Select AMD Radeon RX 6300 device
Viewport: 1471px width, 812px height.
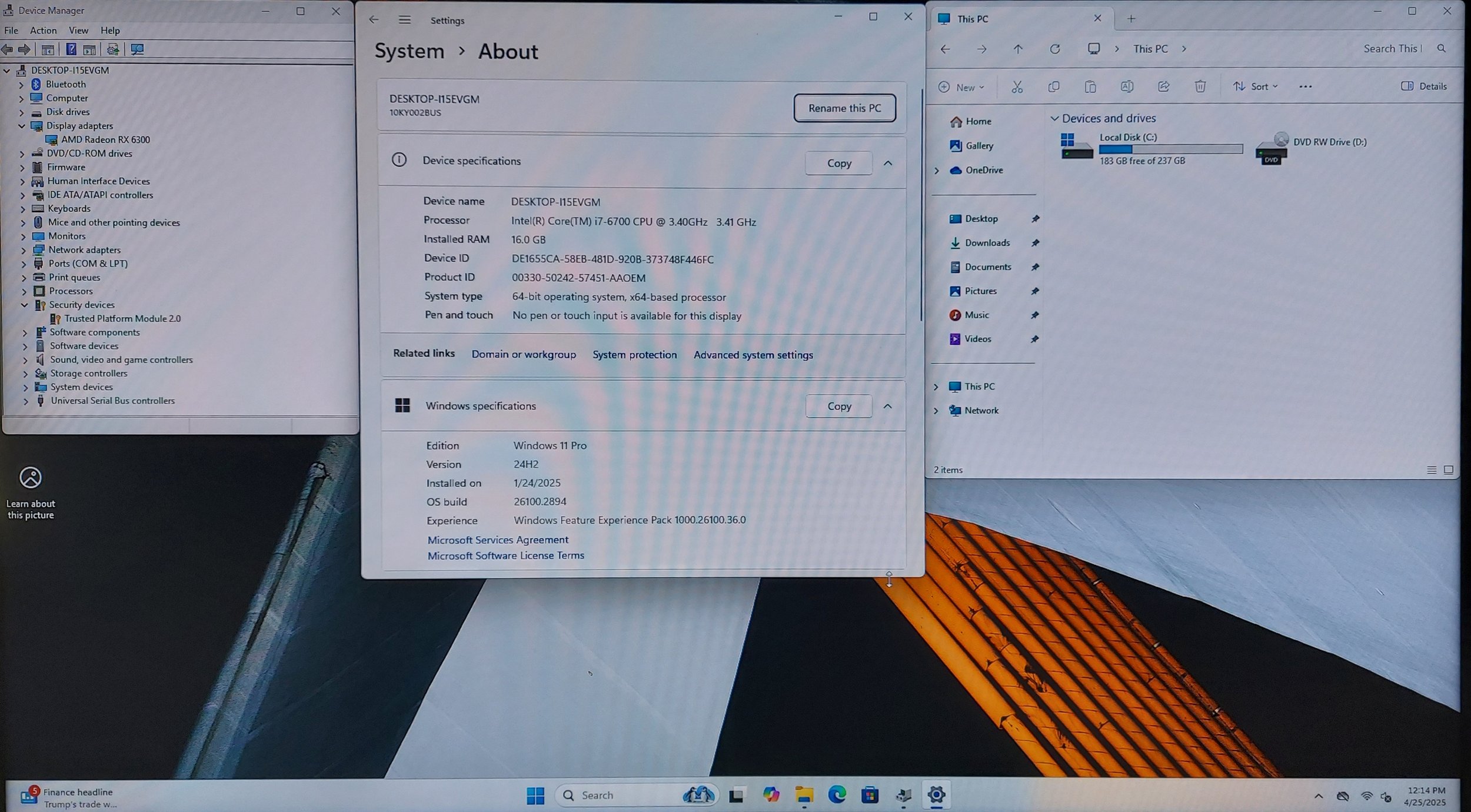click(x=105, y=140)
